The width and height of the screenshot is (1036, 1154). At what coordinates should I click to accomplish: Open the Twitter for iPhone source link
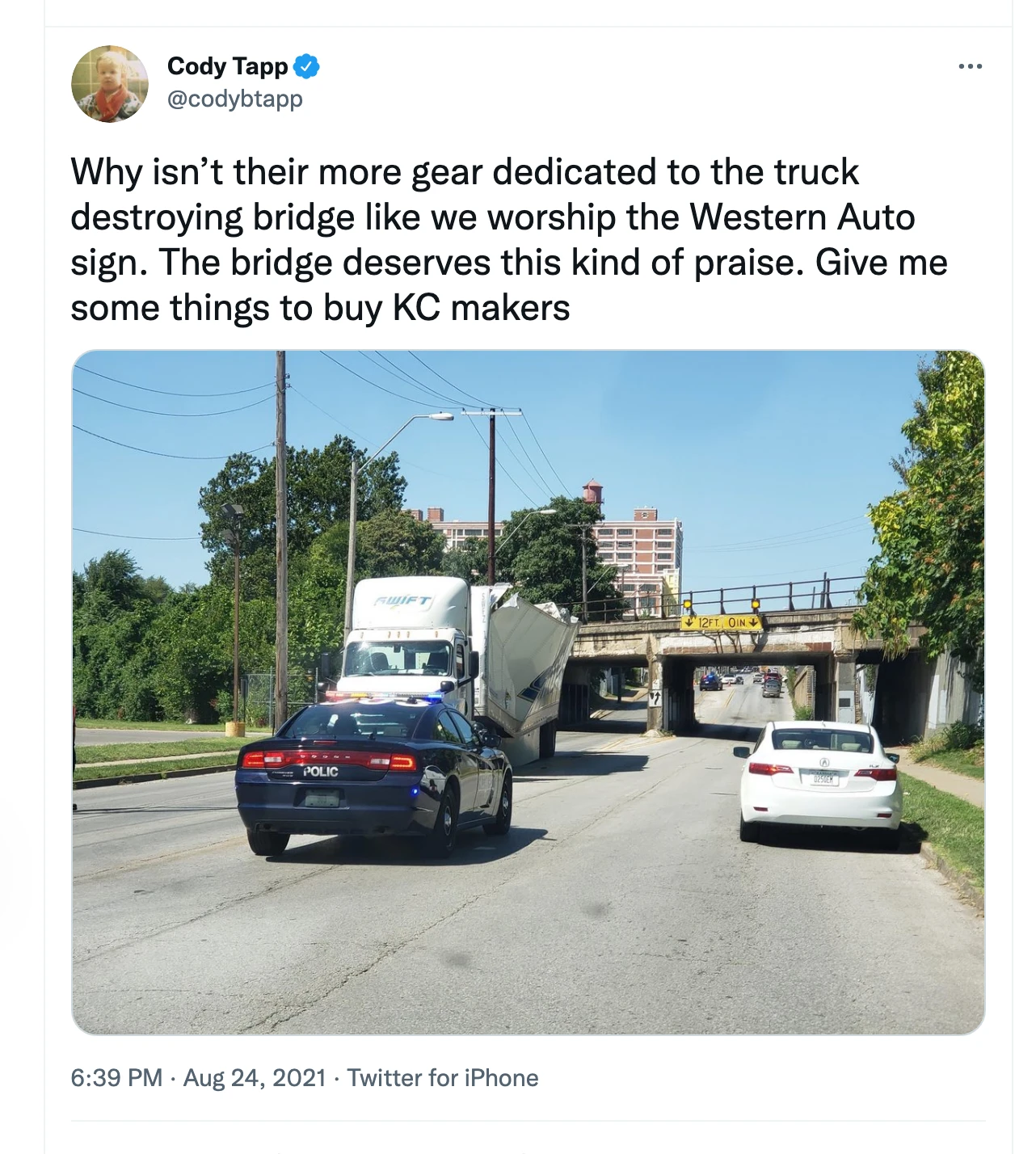[x=443, y=1078]
